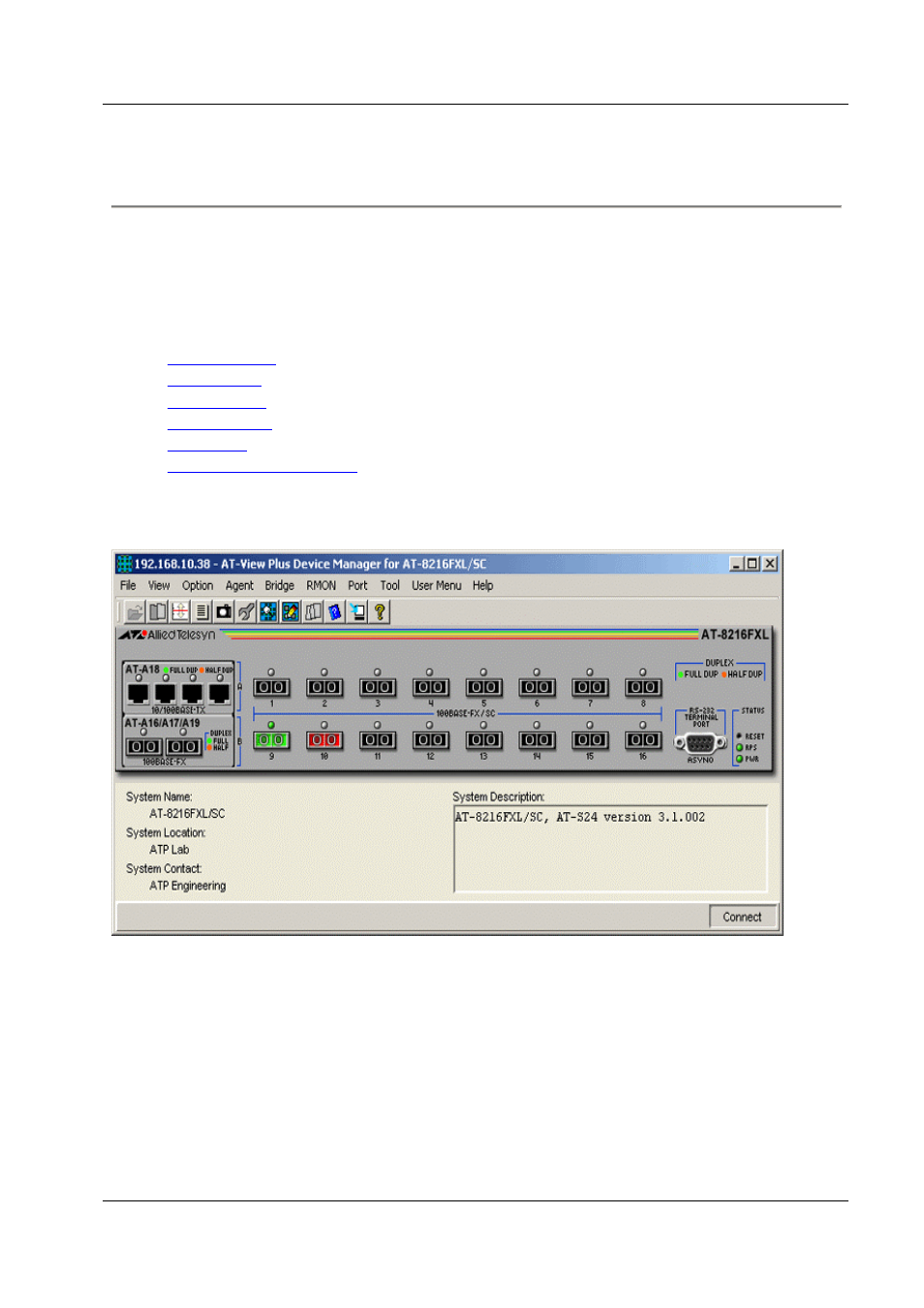Select the first AT-A18 RJ45 port
Viewport: 924px width, 1308px height.
pyautogui.click(x=139, y=693)
